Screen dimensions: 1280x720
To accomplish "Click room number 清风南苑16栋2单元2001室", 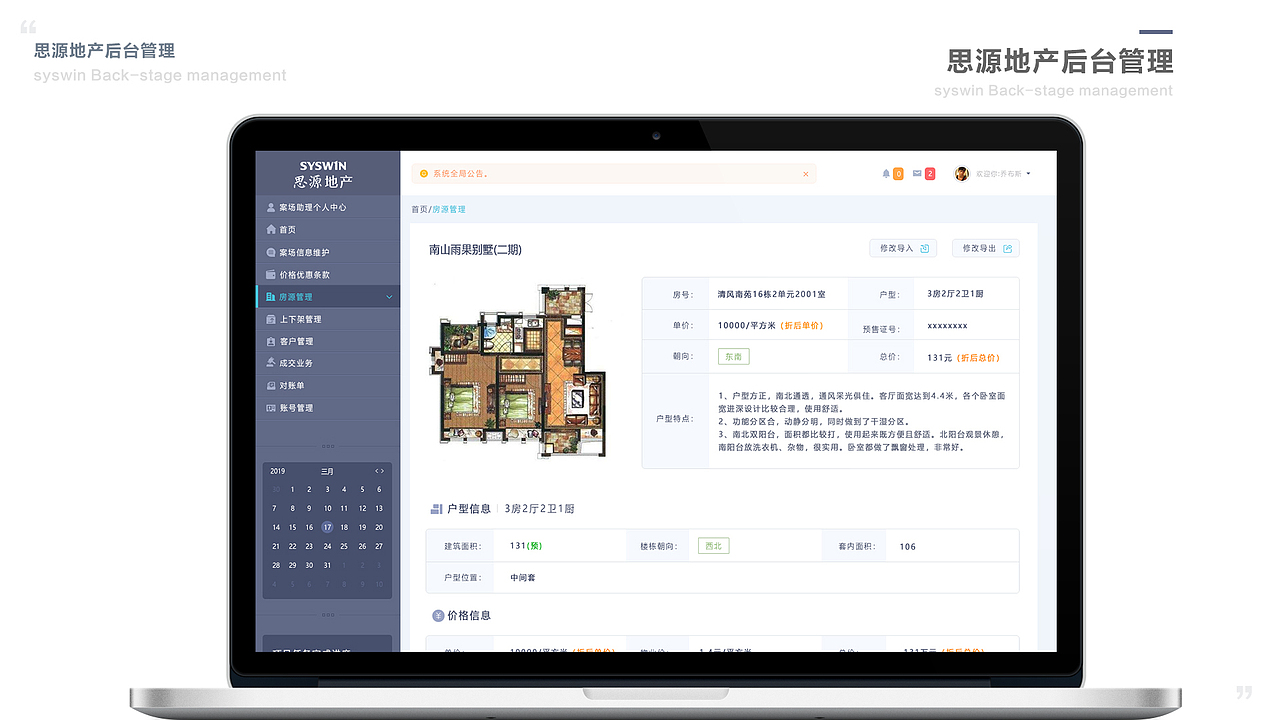I will coord(771,295).
